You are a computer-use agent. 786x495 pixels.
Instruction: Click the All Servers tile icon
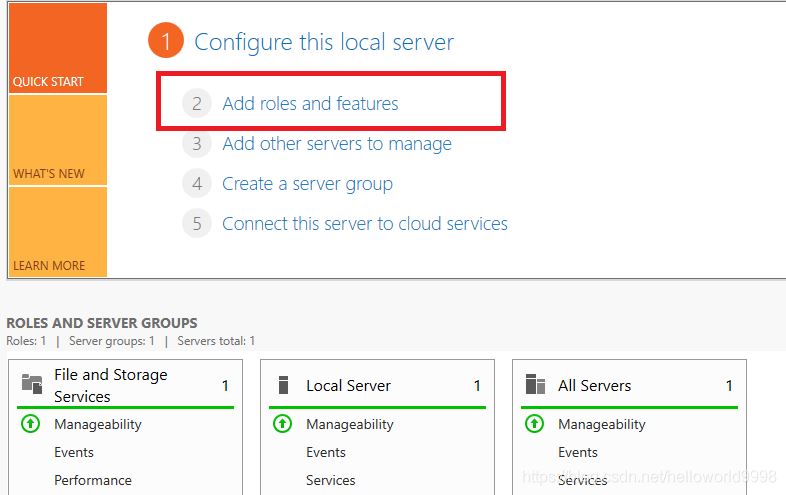pos(536,385)
